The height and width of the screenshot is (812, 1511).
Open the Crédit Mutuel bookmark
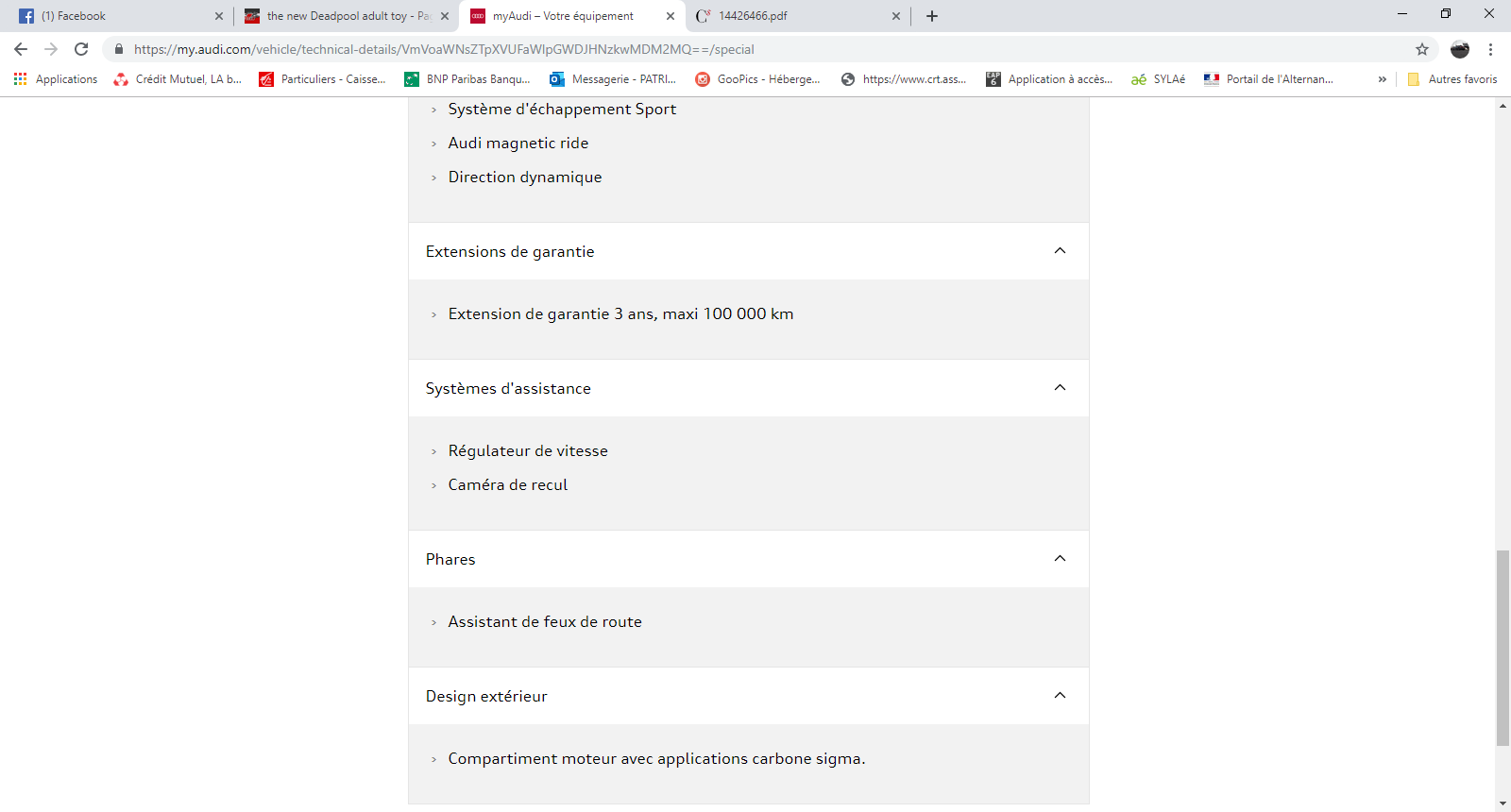tap(178, 79)
